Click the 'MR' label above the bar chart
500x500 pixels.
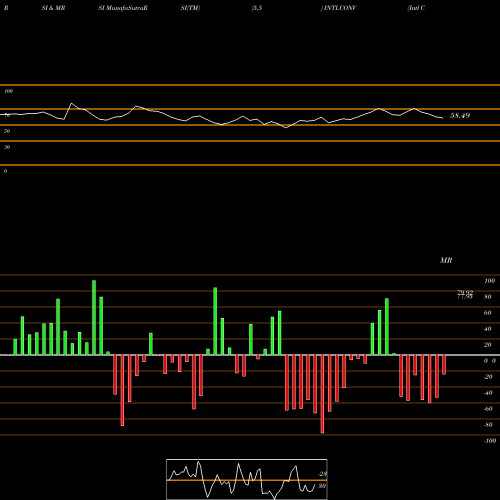(446, 260)
